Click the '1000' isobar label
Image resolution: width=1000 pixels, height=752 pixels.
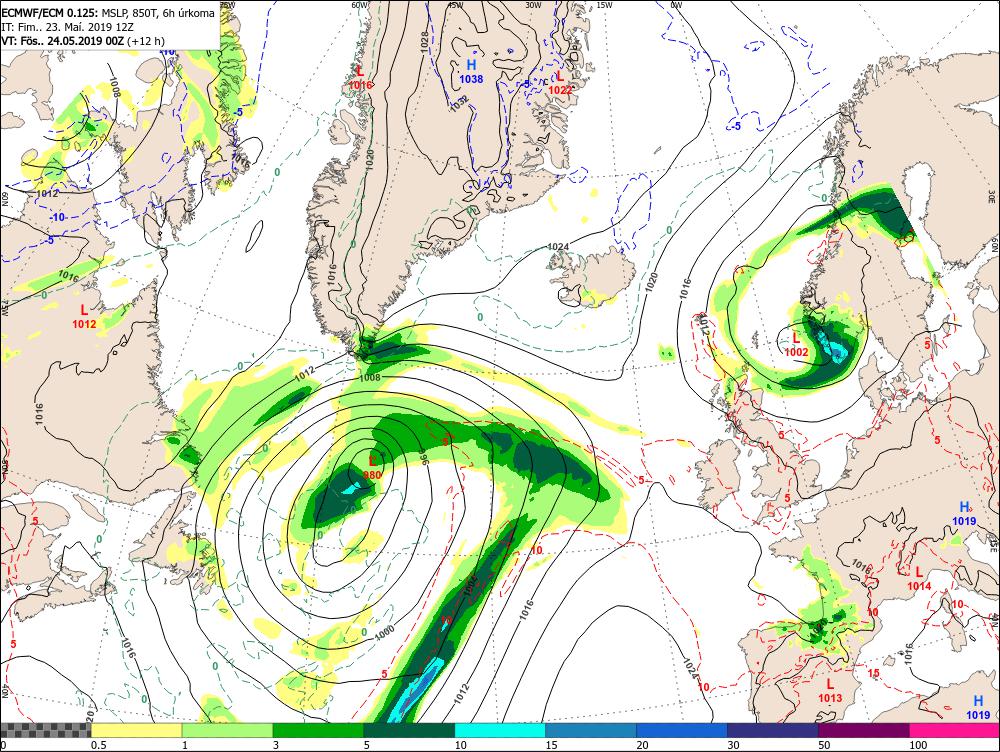click(385, 631)
